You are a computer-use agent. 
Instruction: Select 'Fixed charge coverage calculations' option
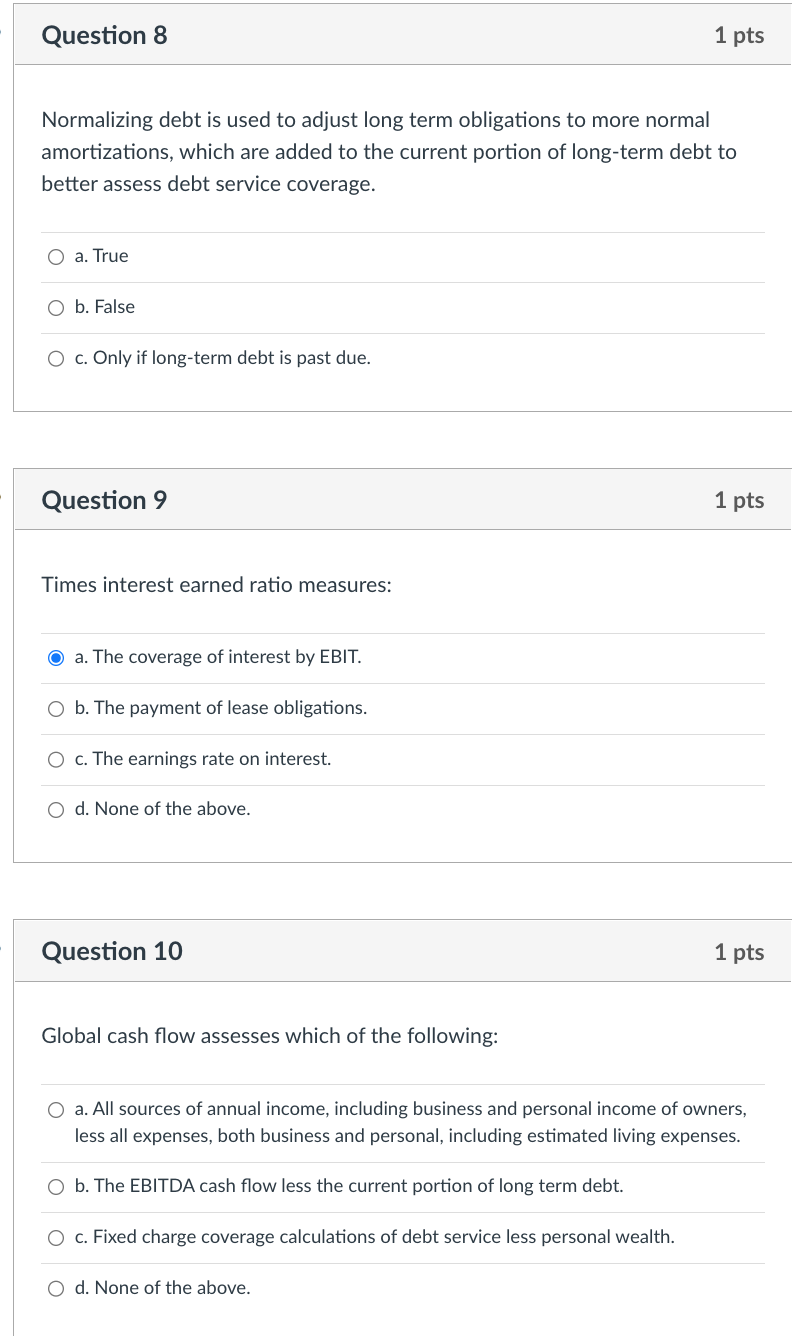pyautogui.click(x=56, y=1238)
